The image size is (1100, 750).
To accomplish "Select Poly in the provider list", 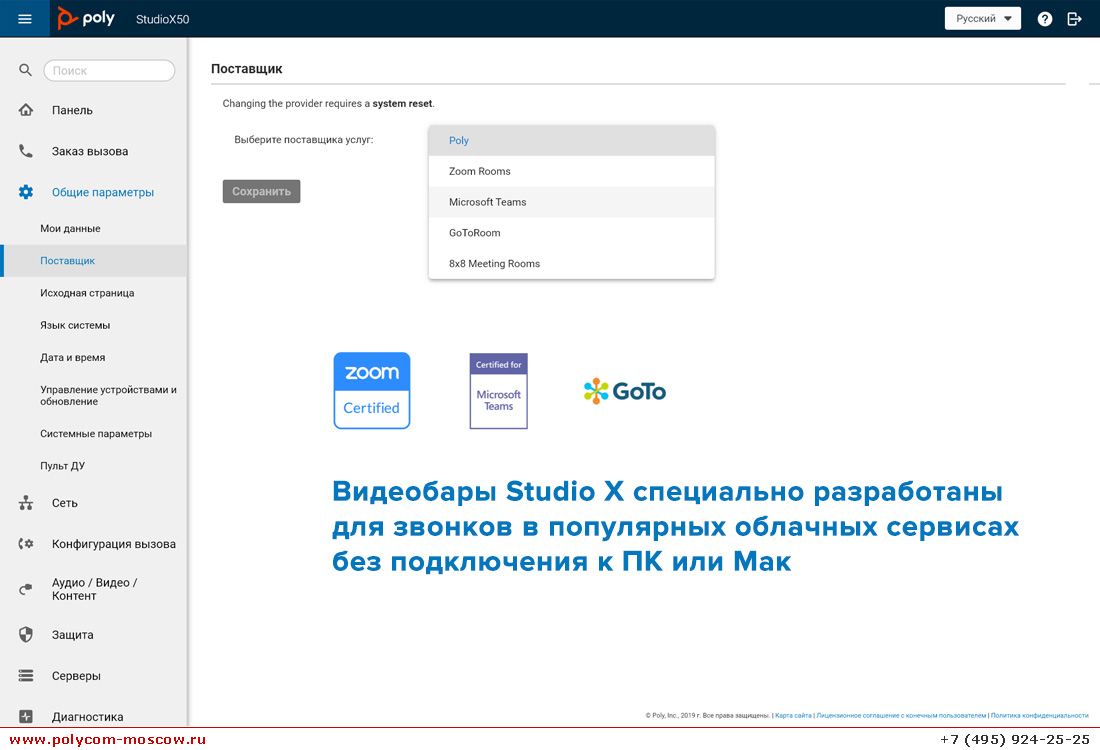I will (x=572, y=140).
